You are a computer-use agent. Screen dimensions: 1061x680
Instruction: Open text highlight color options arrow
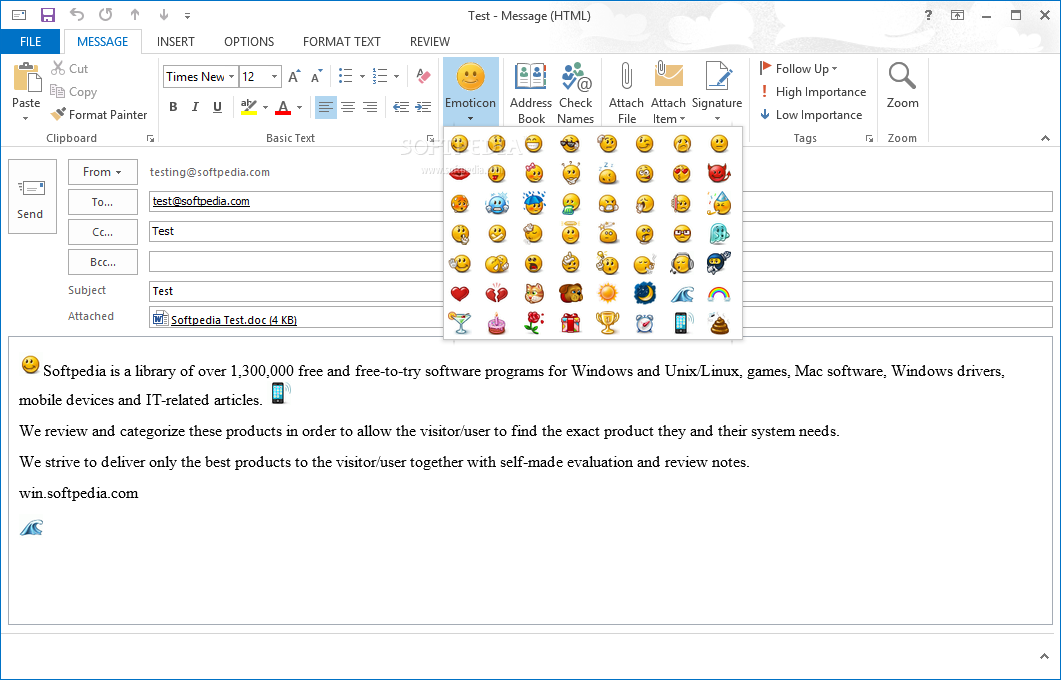click(265, 107)
